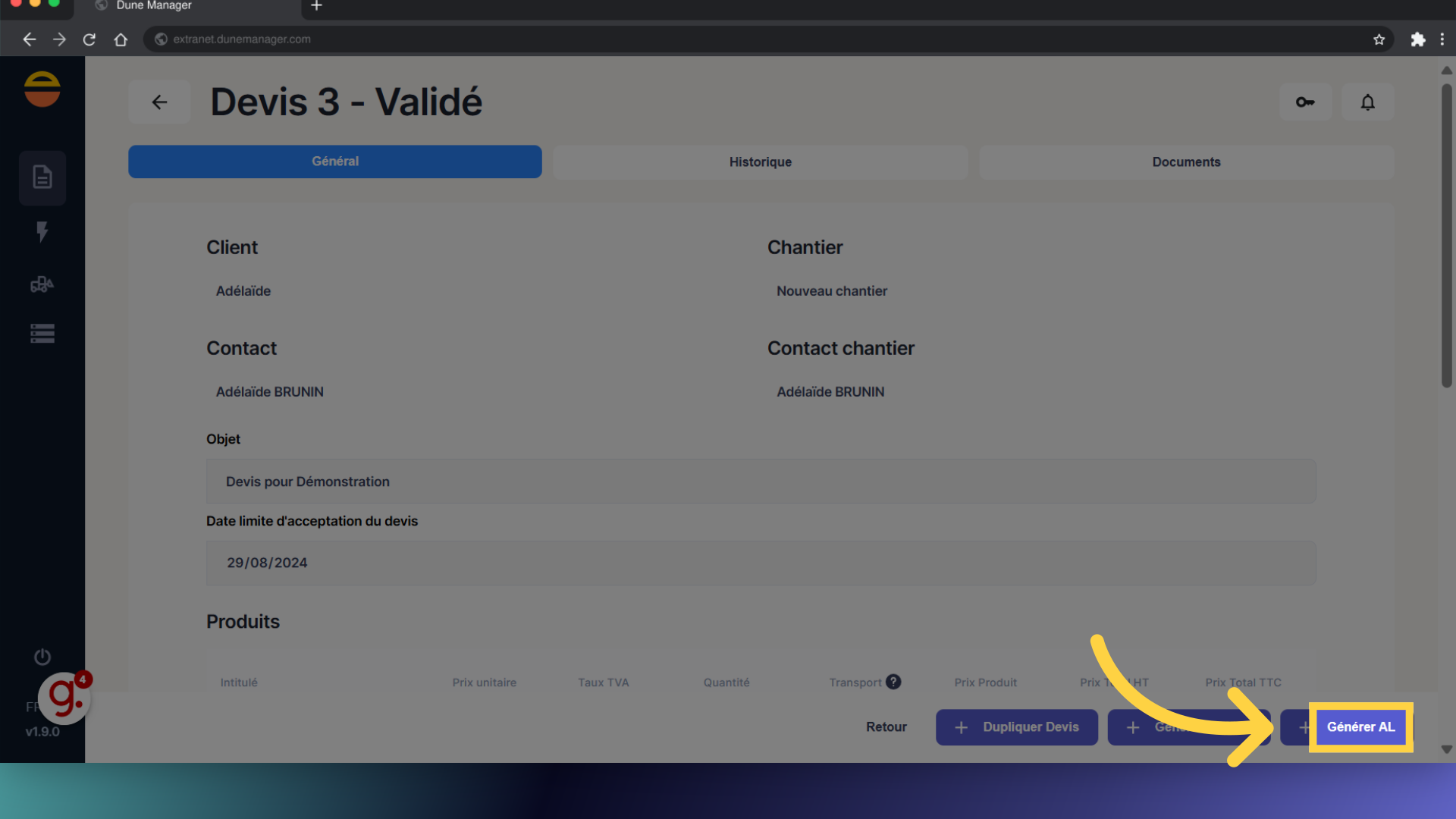1456x819 pixels.
Task: Open the stacked list sidebar icon
Action: point(42,334)
